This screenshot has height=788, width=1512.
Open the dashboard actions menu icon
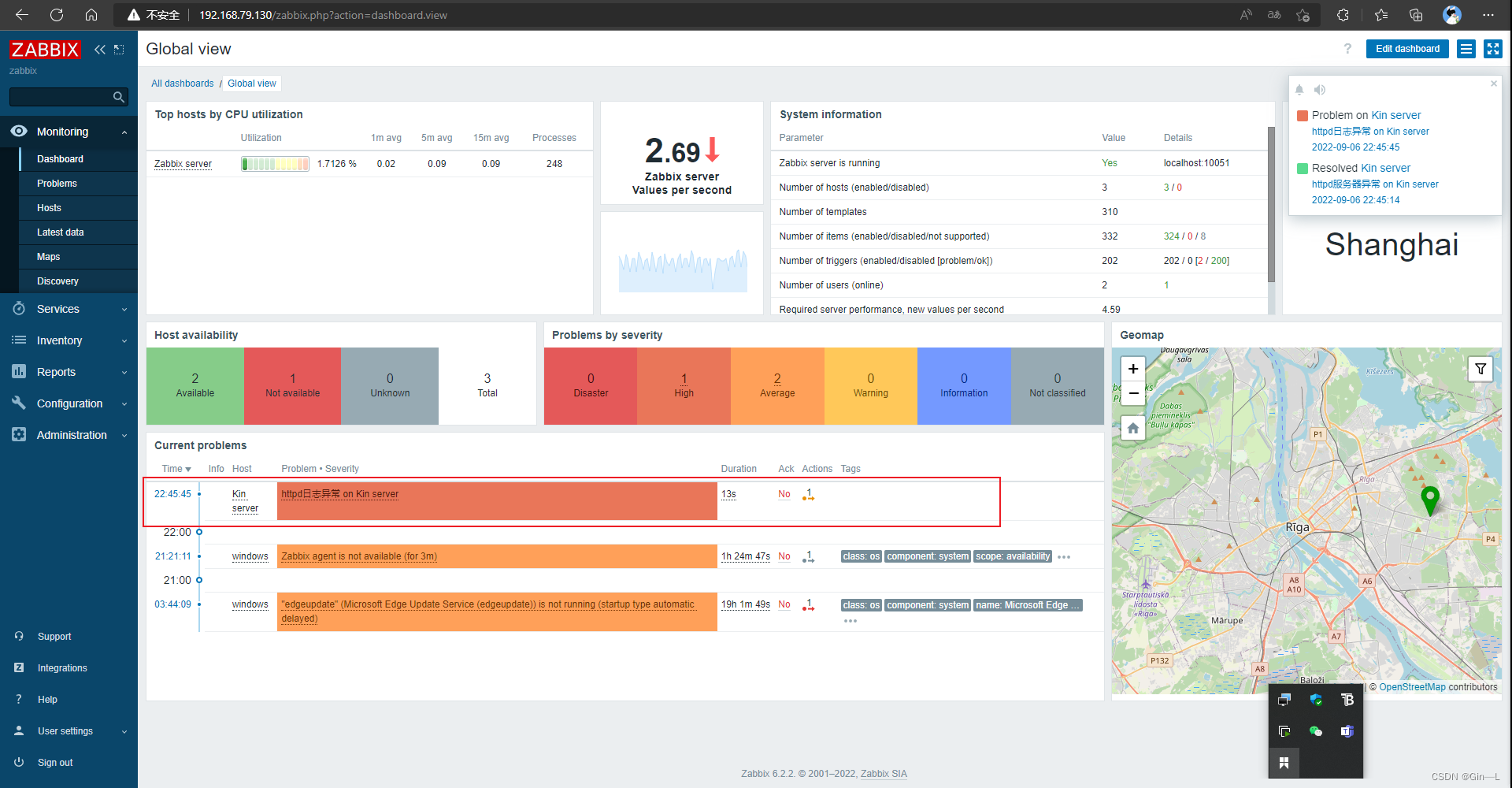[1466, 49]
